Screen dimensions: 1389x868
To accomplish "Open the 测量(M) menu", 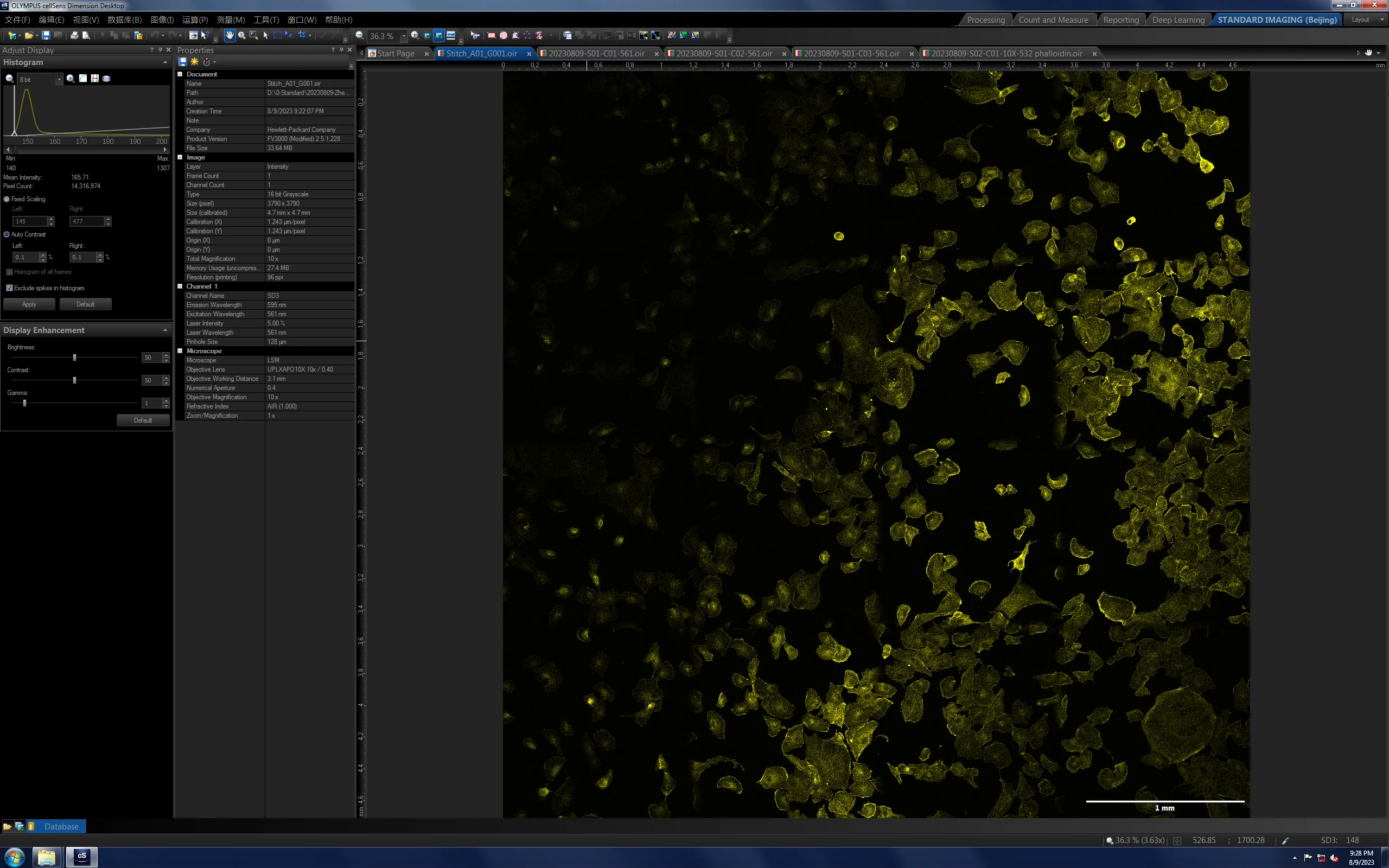I will (x=231, y=20).
